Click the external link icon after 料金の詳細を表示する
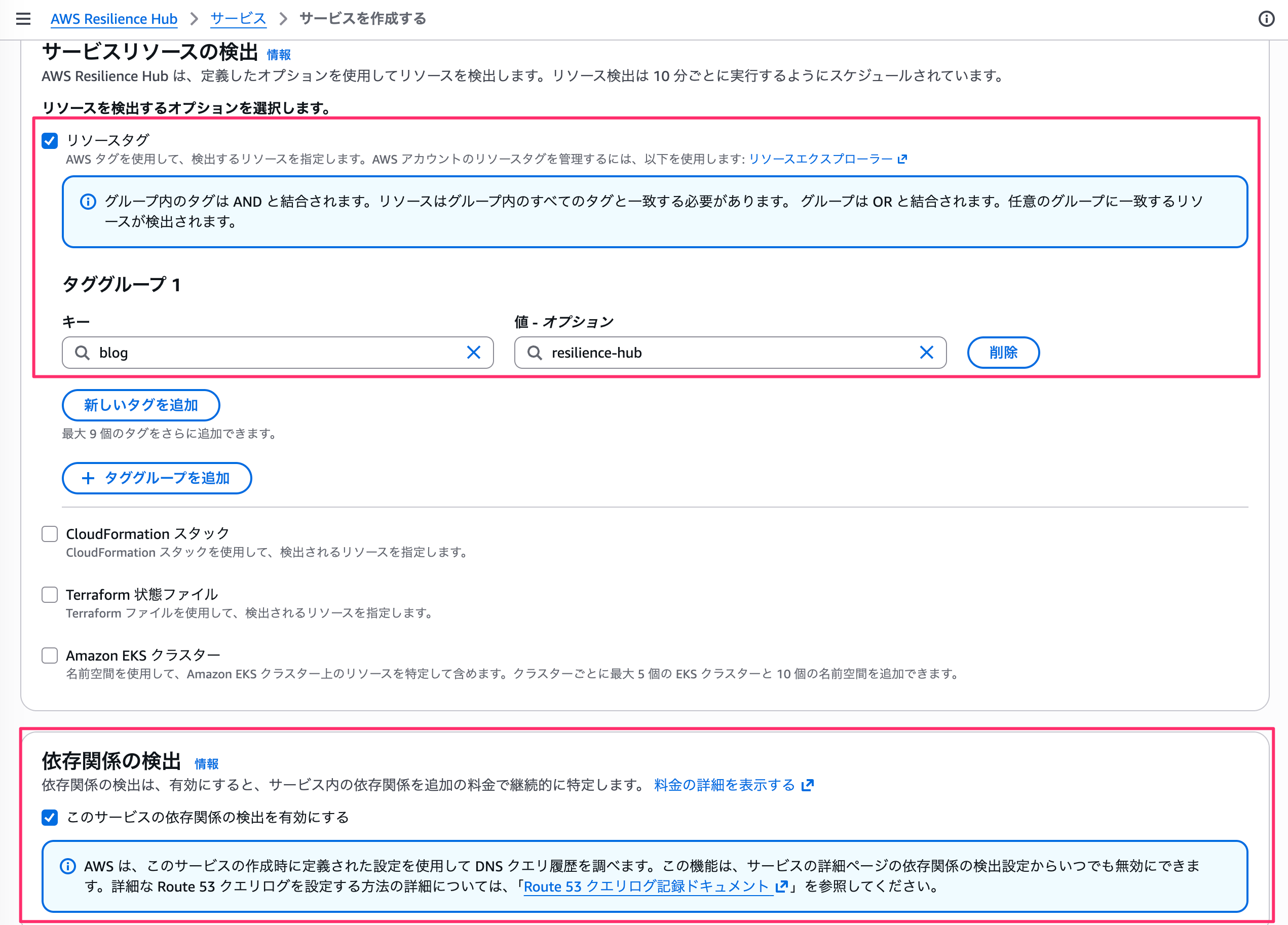Screen dimensions: 1288x925 (808, 785)
